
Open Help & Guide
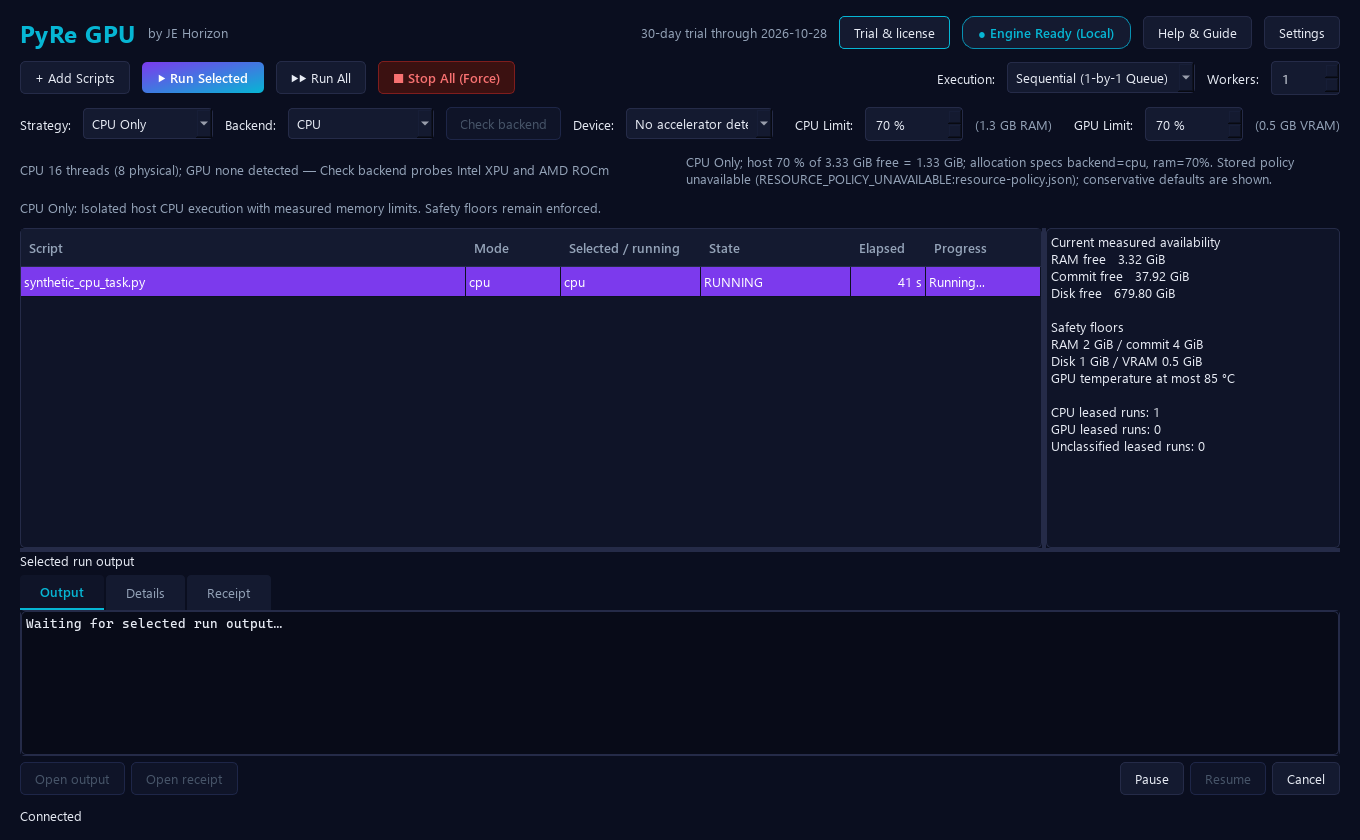[1197, 33]
